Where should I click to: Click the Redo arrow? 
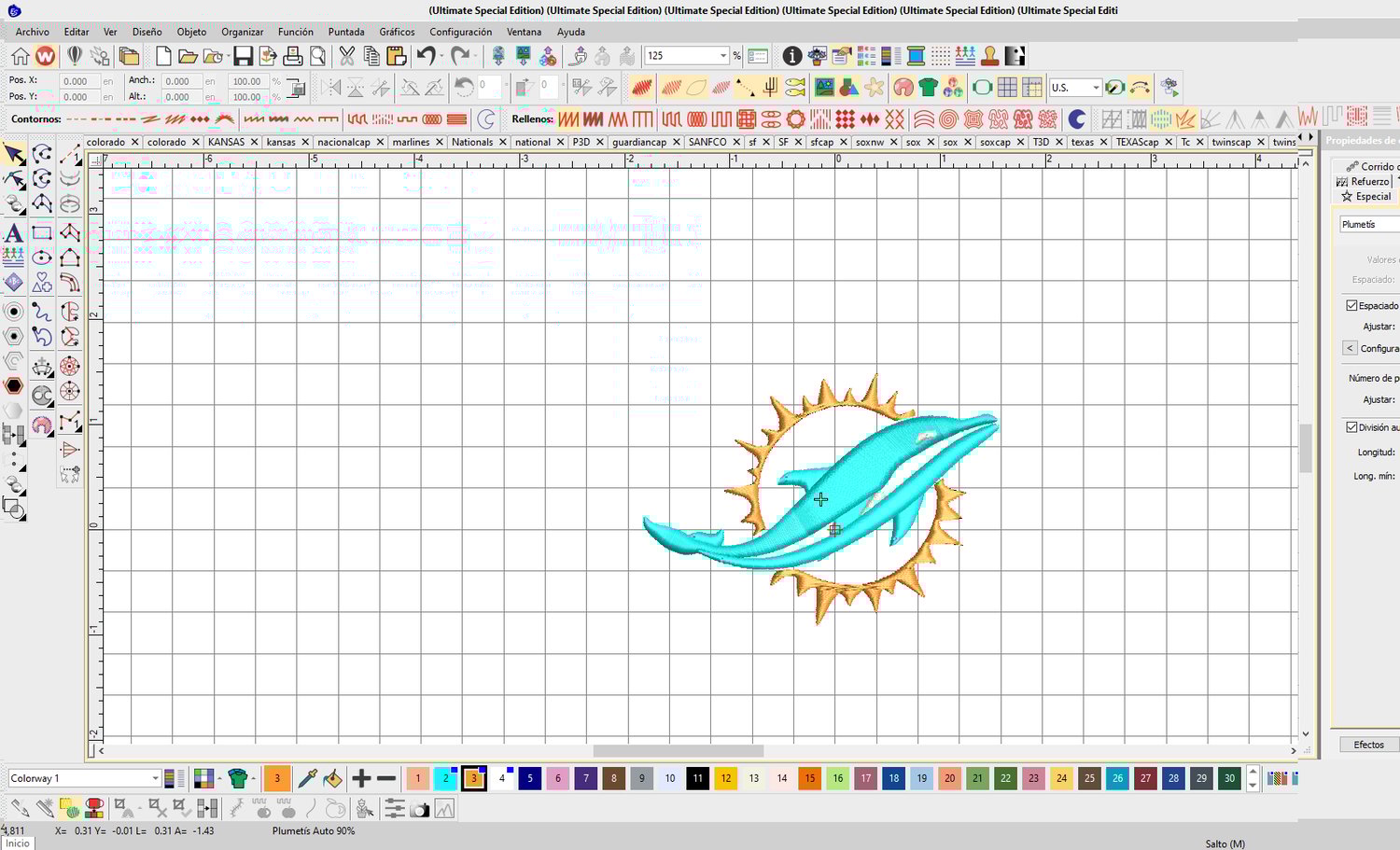460,57
